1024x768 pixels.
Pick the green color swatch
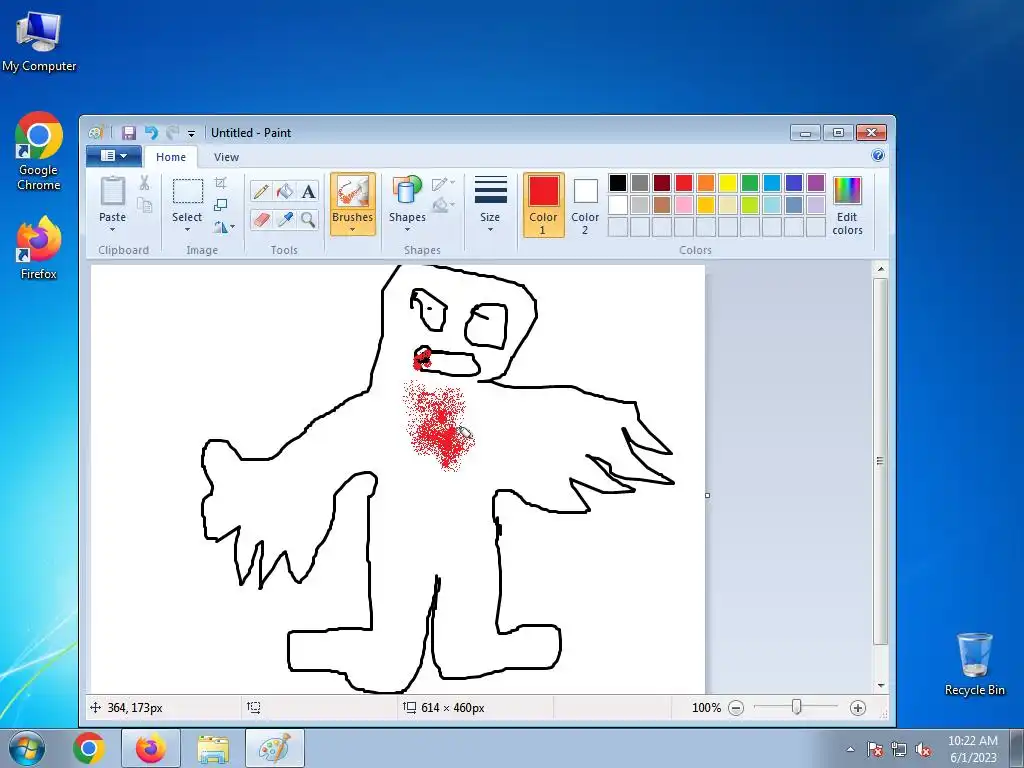pyautogui.click(x=750, y=183)
